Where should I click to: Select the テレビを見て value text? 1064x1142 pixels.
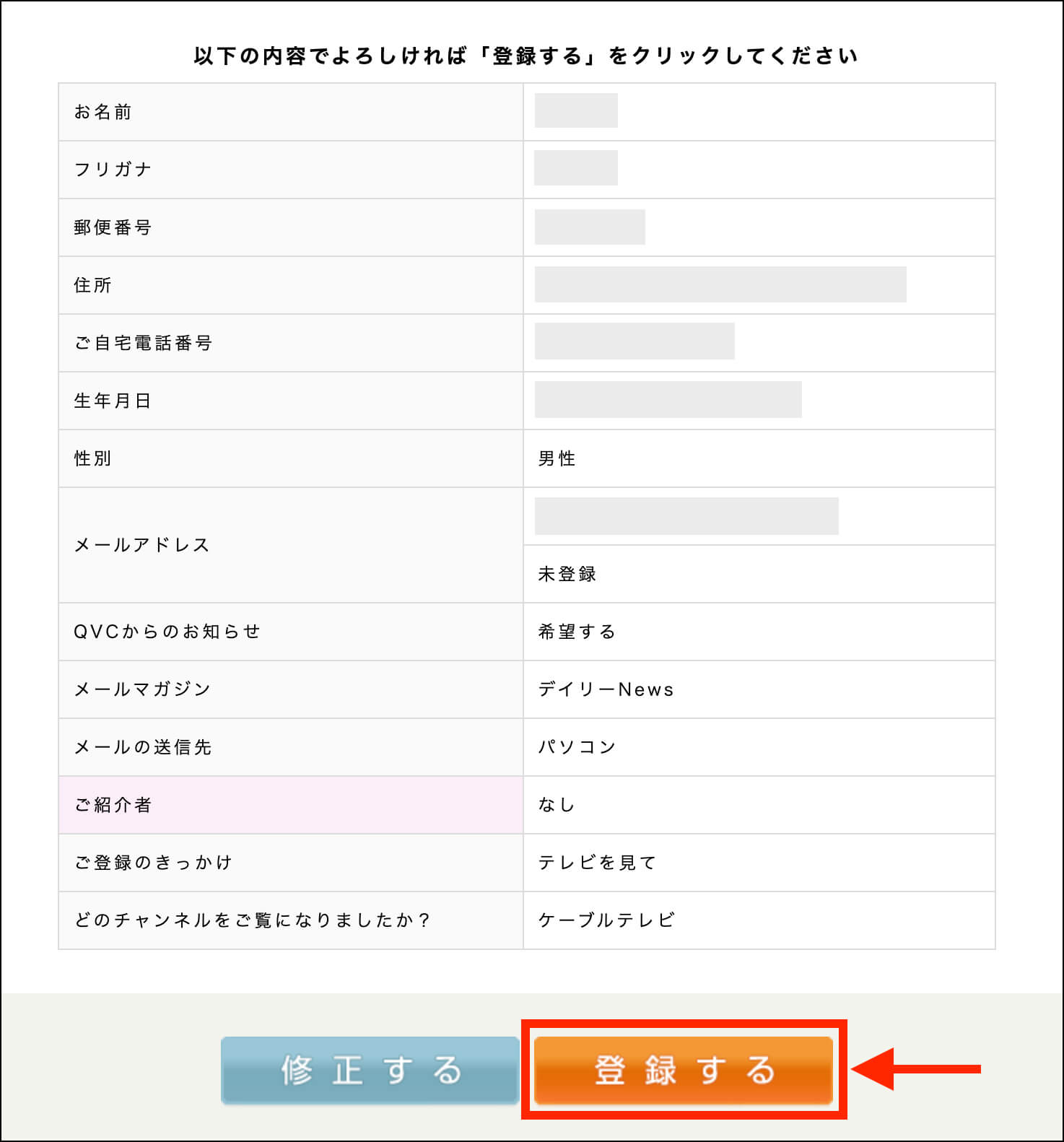597,863
